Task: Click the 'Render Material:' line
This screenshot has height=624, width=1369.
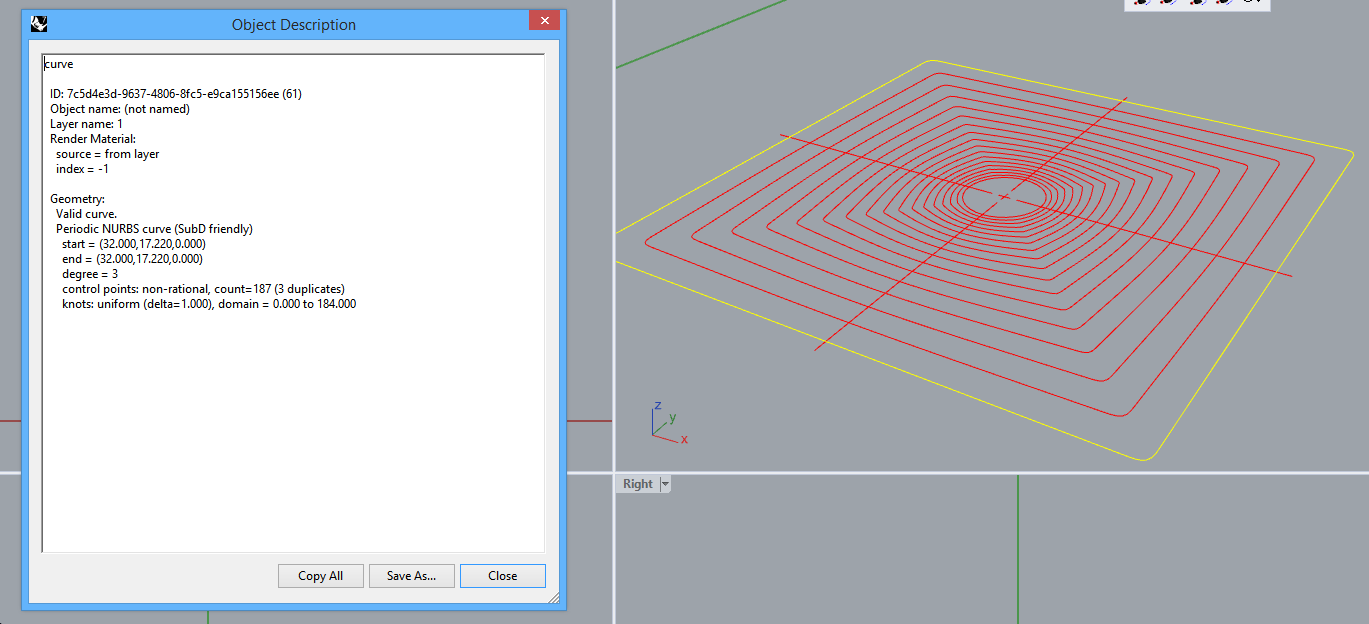Action: point(93,139)
